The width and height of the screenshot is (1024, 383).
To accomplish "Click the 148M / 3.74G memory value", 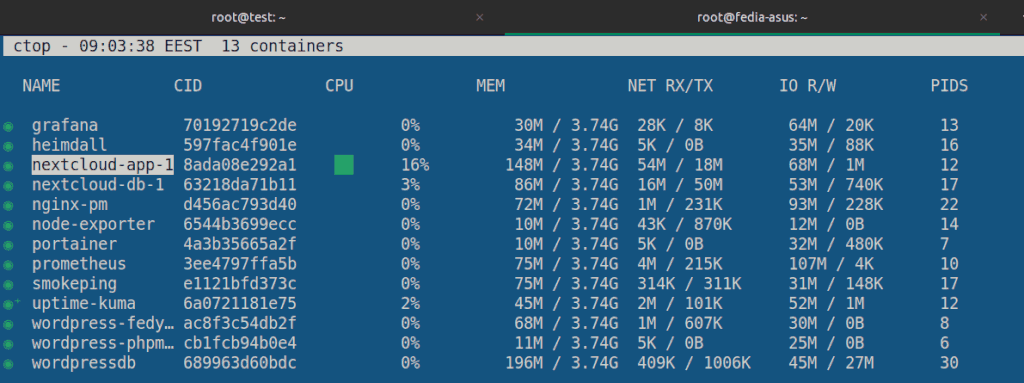I will [x=562, y=165].
